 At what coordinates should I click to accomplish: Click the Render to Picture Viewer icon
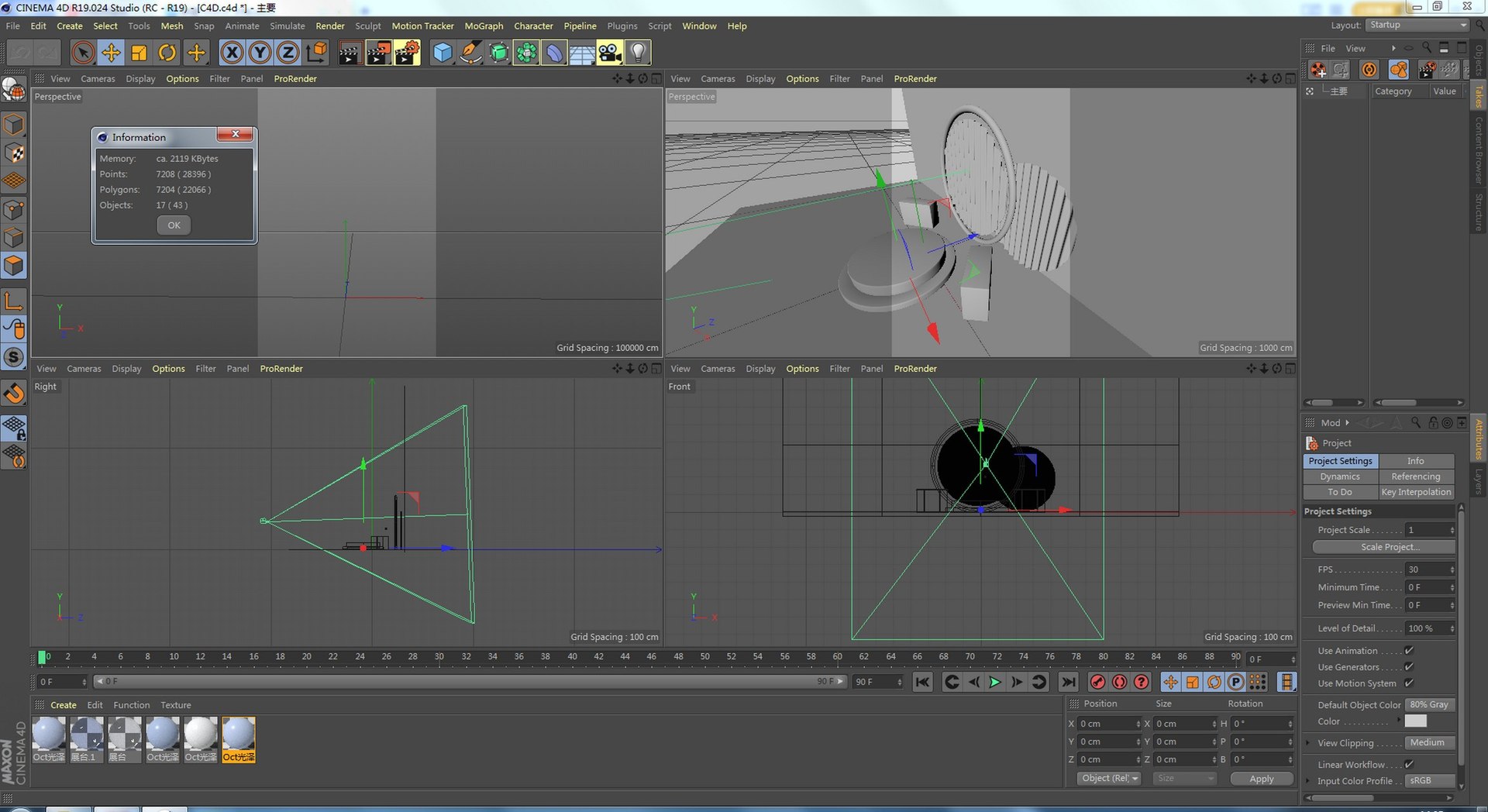378,53
